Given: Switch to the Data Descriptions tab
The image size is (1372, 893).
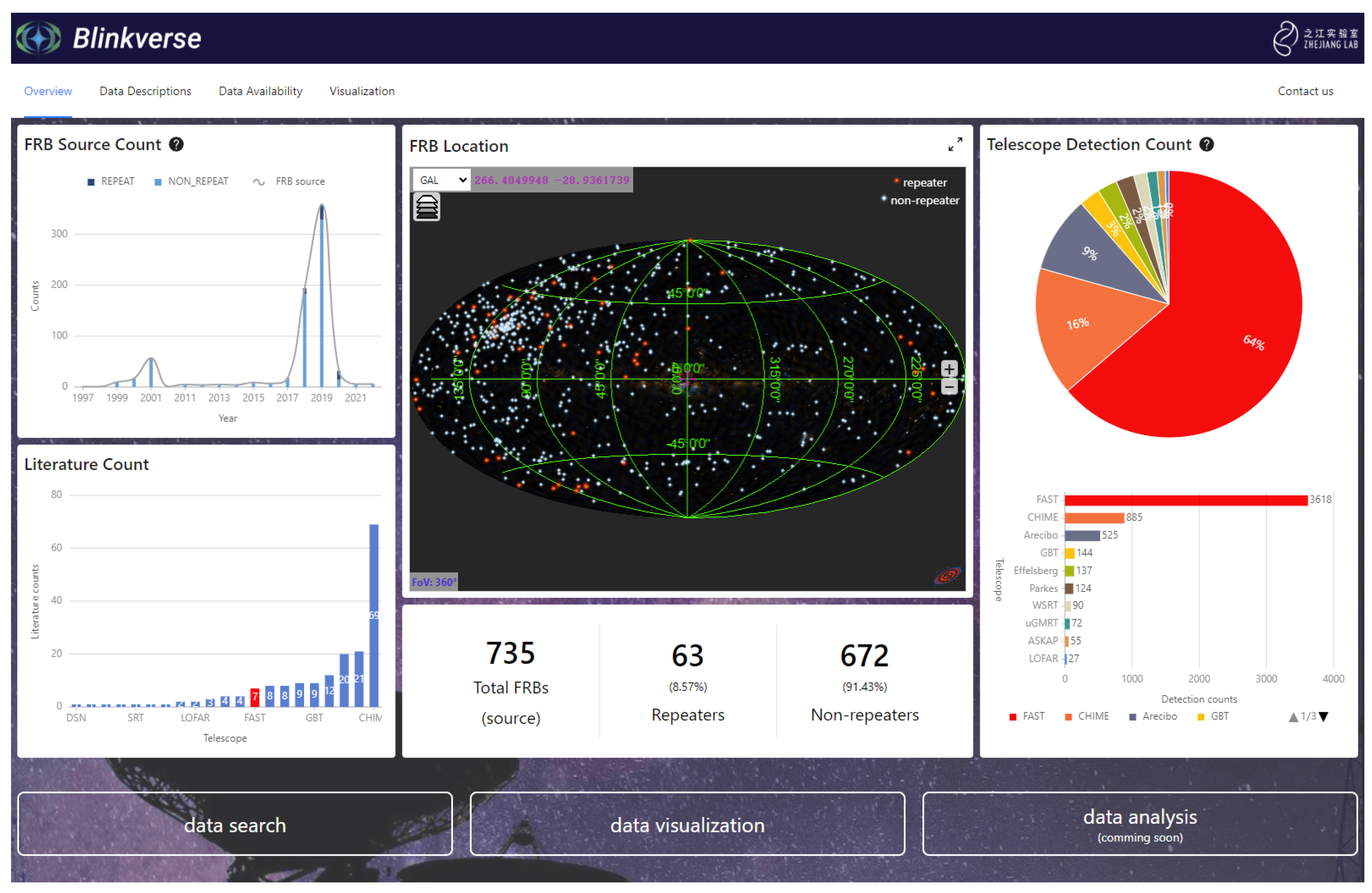Looking at the screenshot, I should (145, 91).
